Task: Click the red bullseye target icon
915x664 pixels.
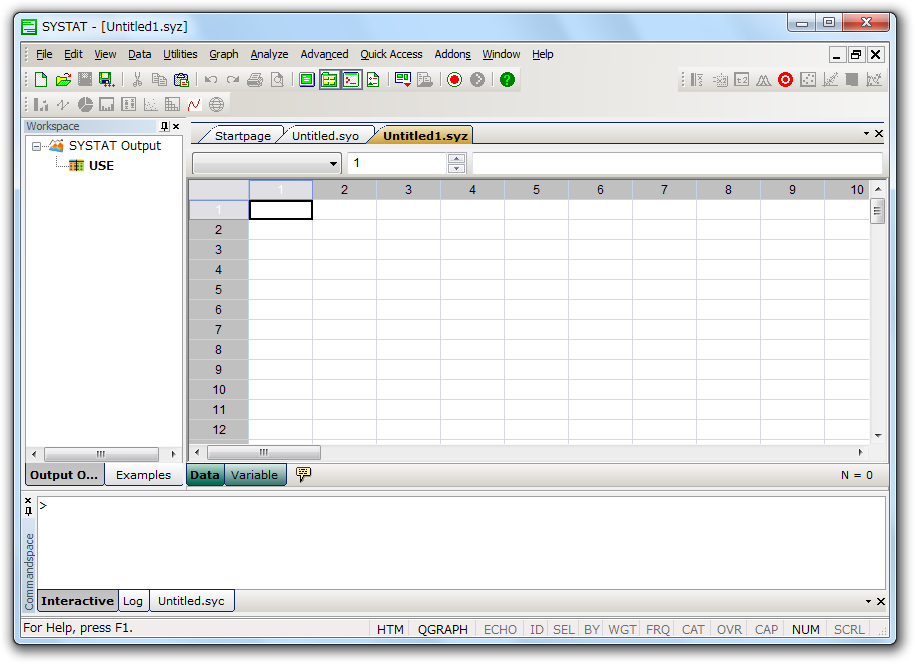Action: coord(785,79)
